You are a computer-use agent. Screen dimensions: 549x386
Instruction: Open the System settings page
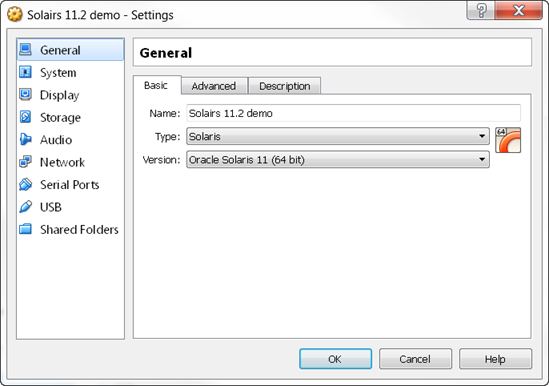coord(70,72)
